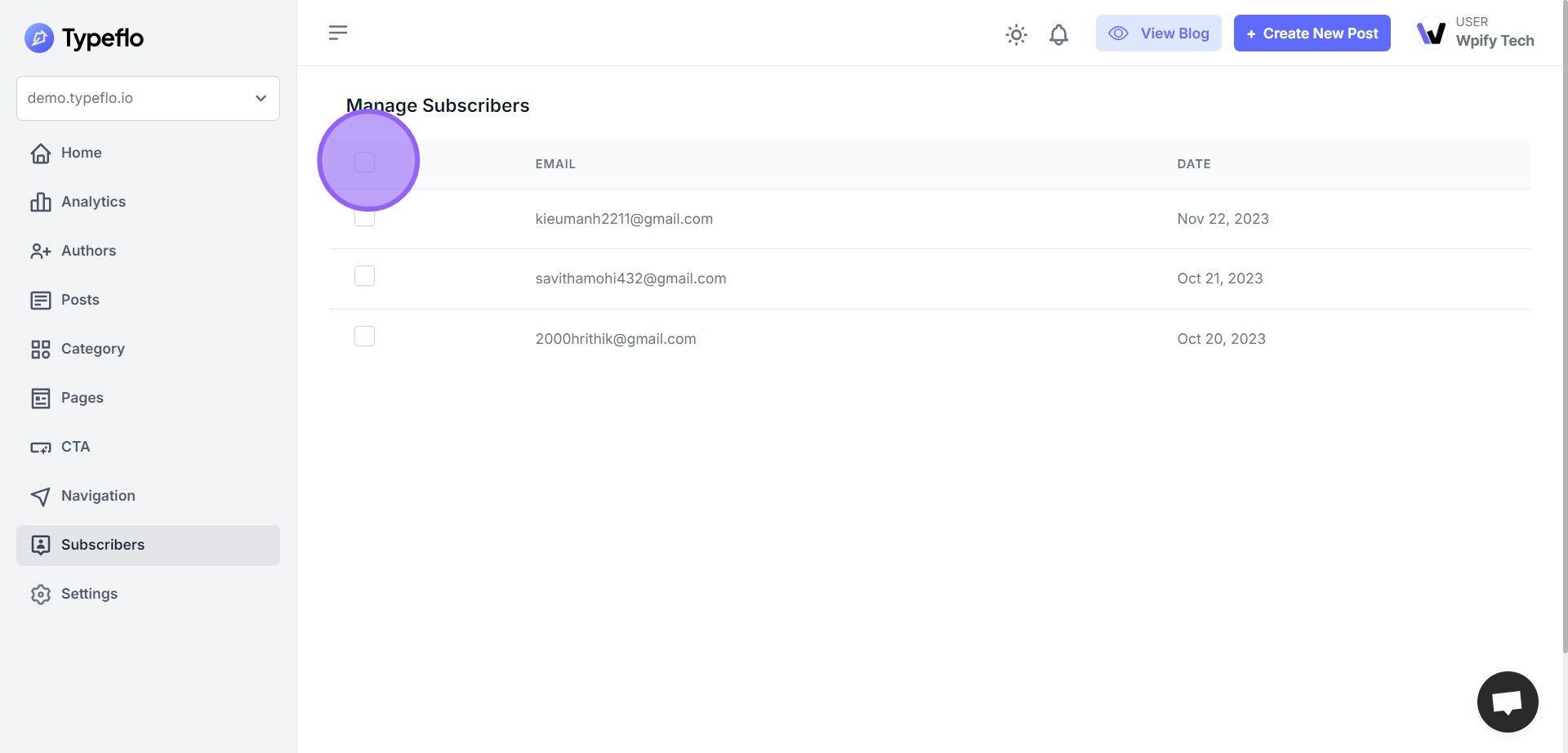This screenshot has width=1568, height=753.
Task: Open the notifications bell
Action: (x=1058, y=34)
